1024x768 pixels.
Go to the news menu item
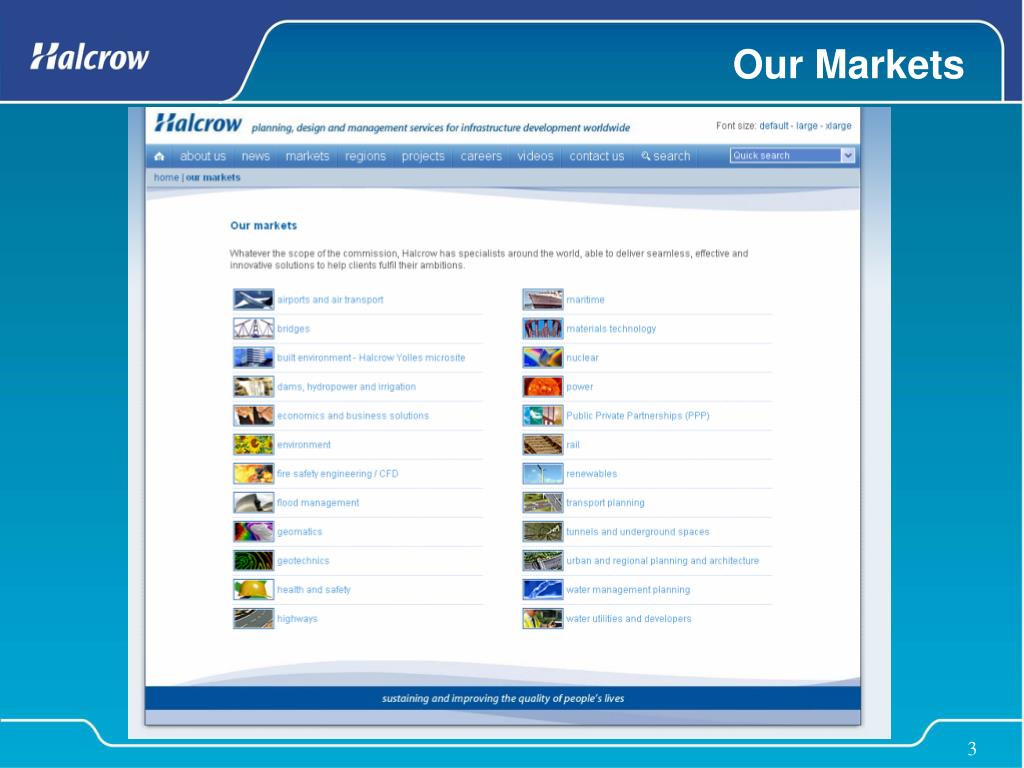click(x=255, y=156)
